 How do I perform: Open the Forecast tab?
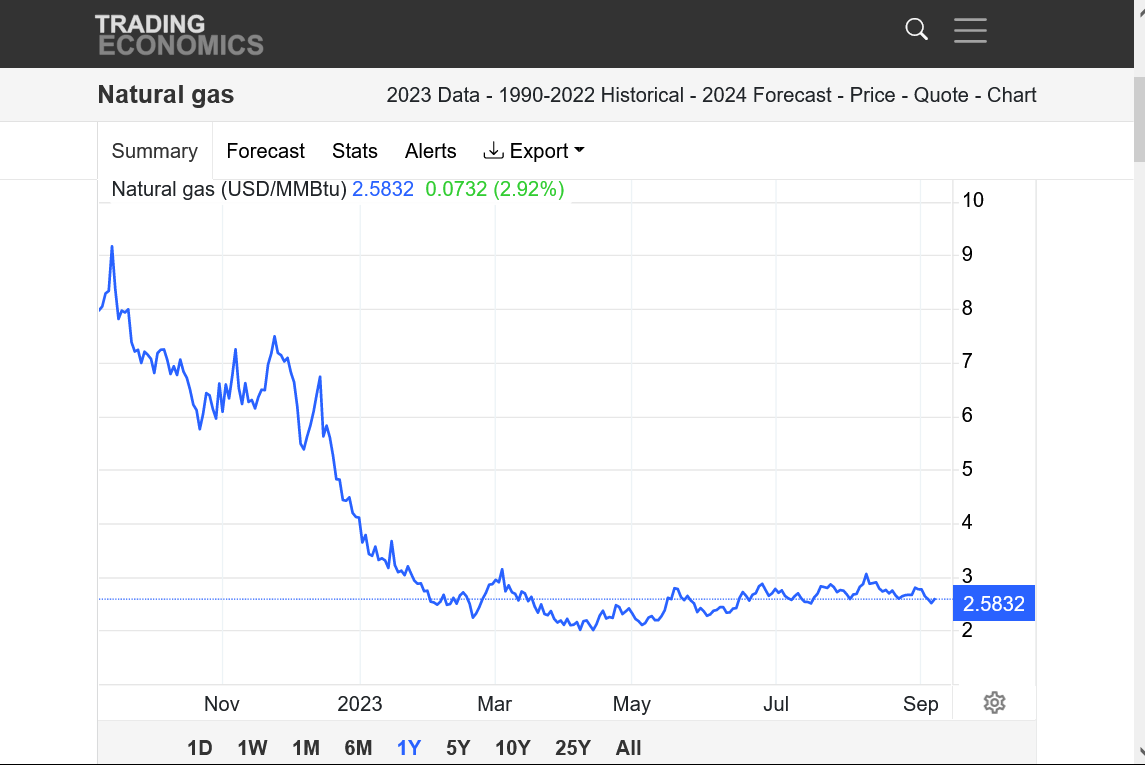265,151
